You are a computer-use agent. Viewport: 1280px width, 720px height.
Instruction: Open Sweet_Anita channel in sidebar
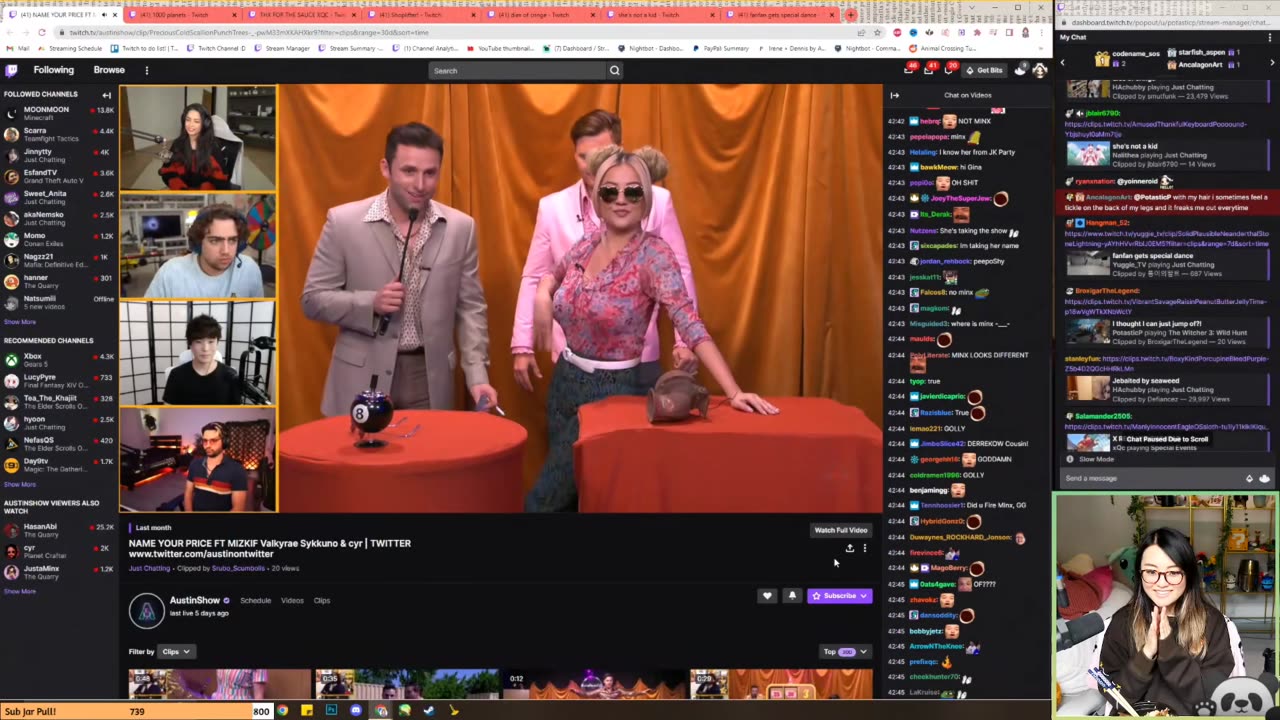pos(58,197)
